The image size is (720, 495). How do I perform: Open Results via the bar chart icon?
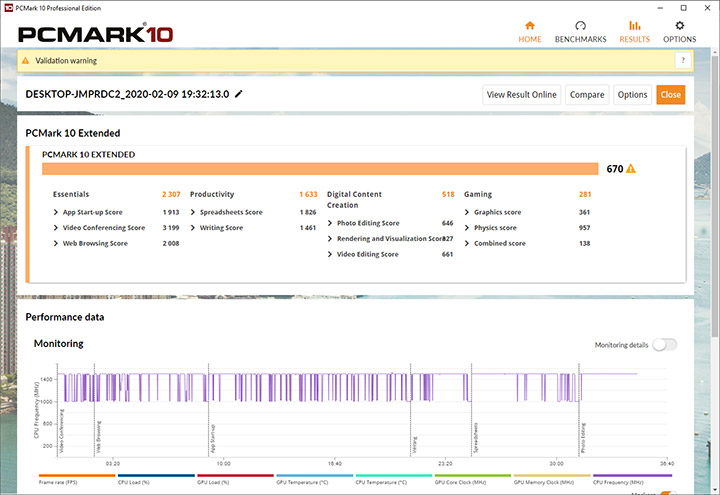(x=635, y=25)
